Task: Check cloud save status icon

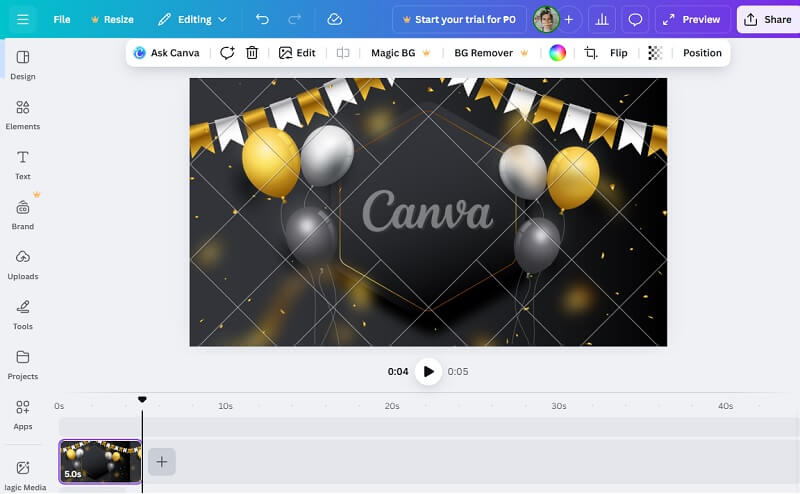Action: [x=334, y=19]
